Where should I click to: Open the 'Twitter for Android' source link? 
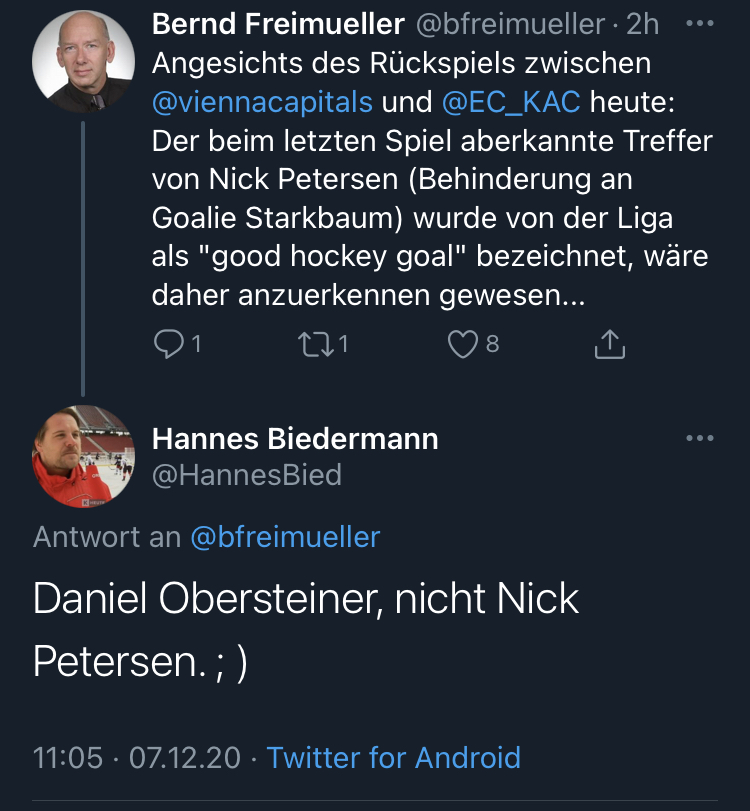coord(393,757)
